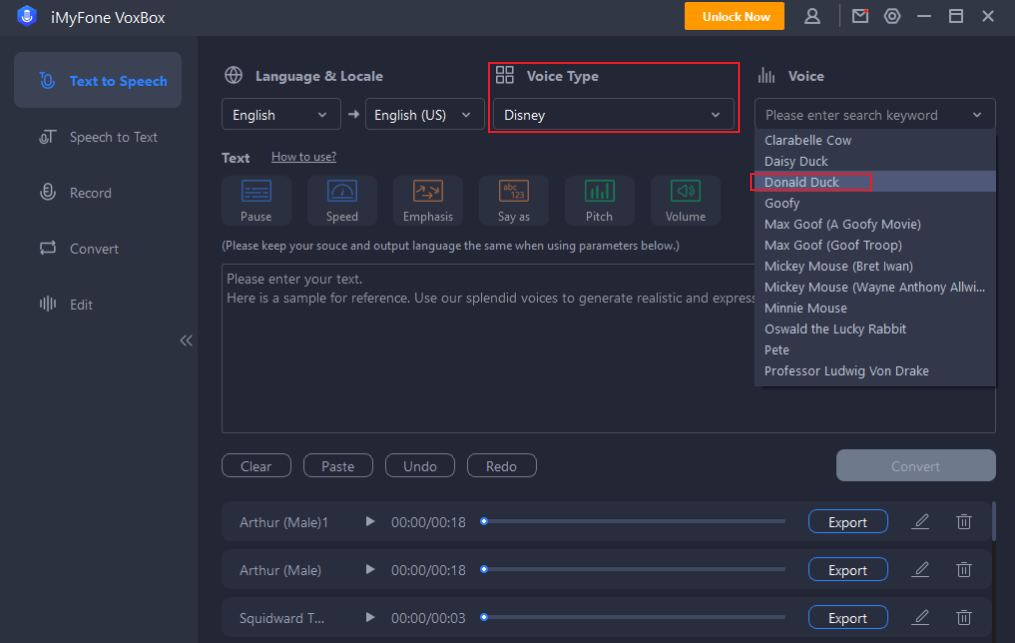Open the Disney voice type dropdown
Viewport: 1015px width, 643px height.
(613, 115)
